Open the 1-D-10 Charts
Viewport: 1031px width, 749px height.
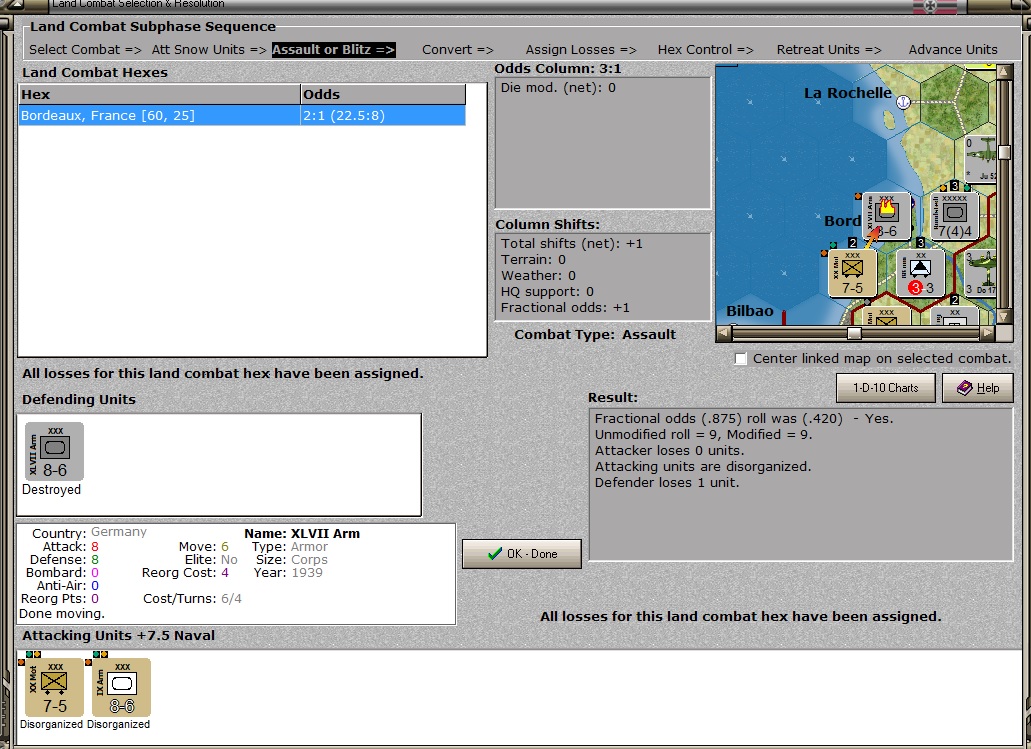886,388
